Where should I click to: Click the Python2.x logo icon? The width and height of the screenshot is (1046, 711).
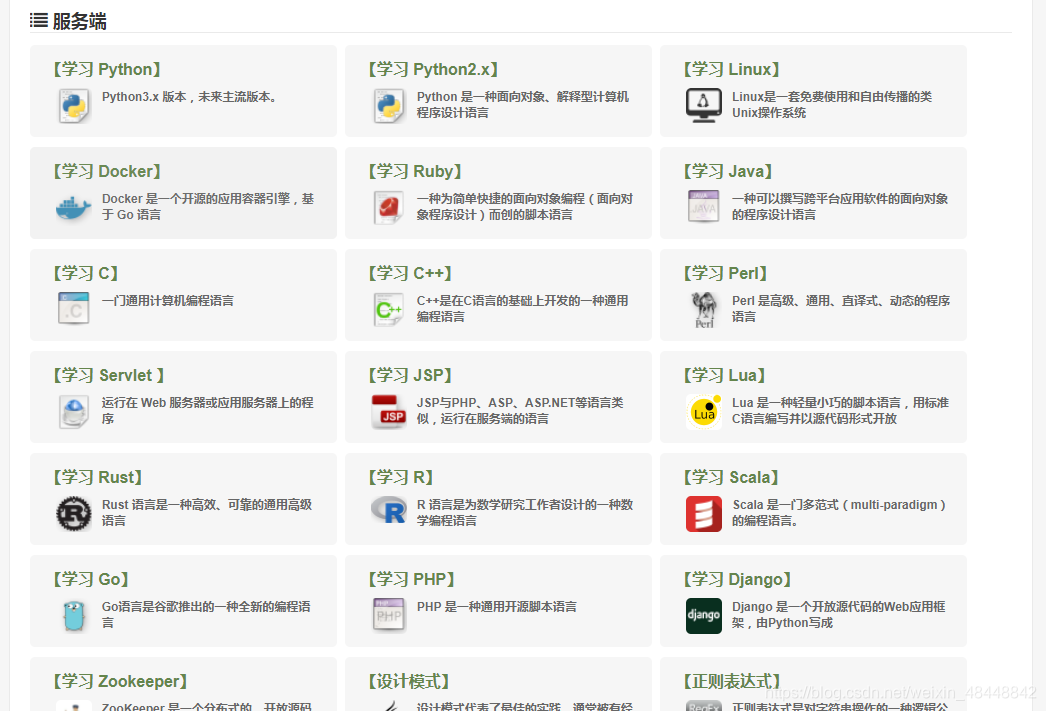[388, 106]
